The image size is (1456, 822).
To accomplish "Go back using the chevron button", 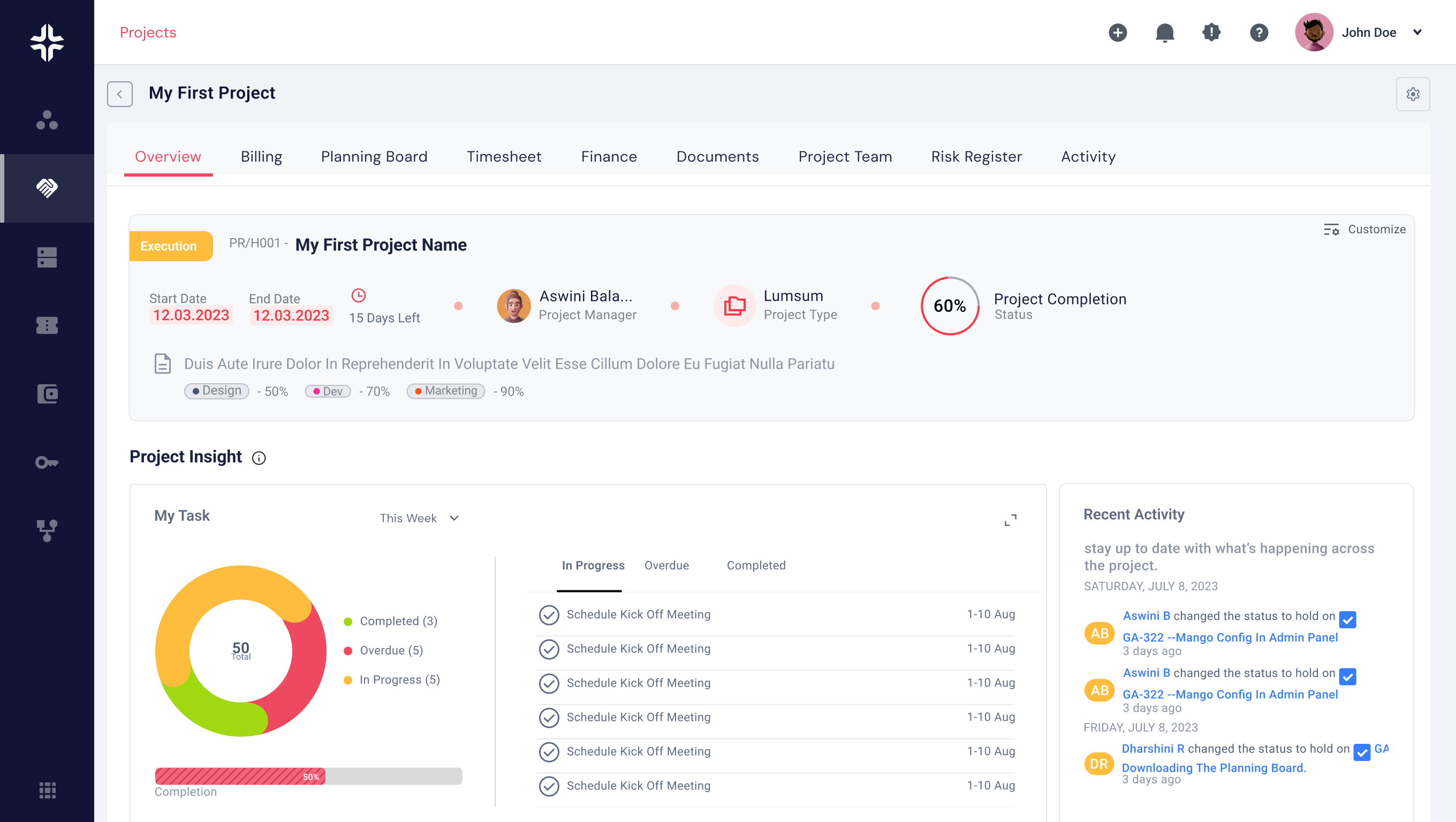I will click(x=120, y=94).
